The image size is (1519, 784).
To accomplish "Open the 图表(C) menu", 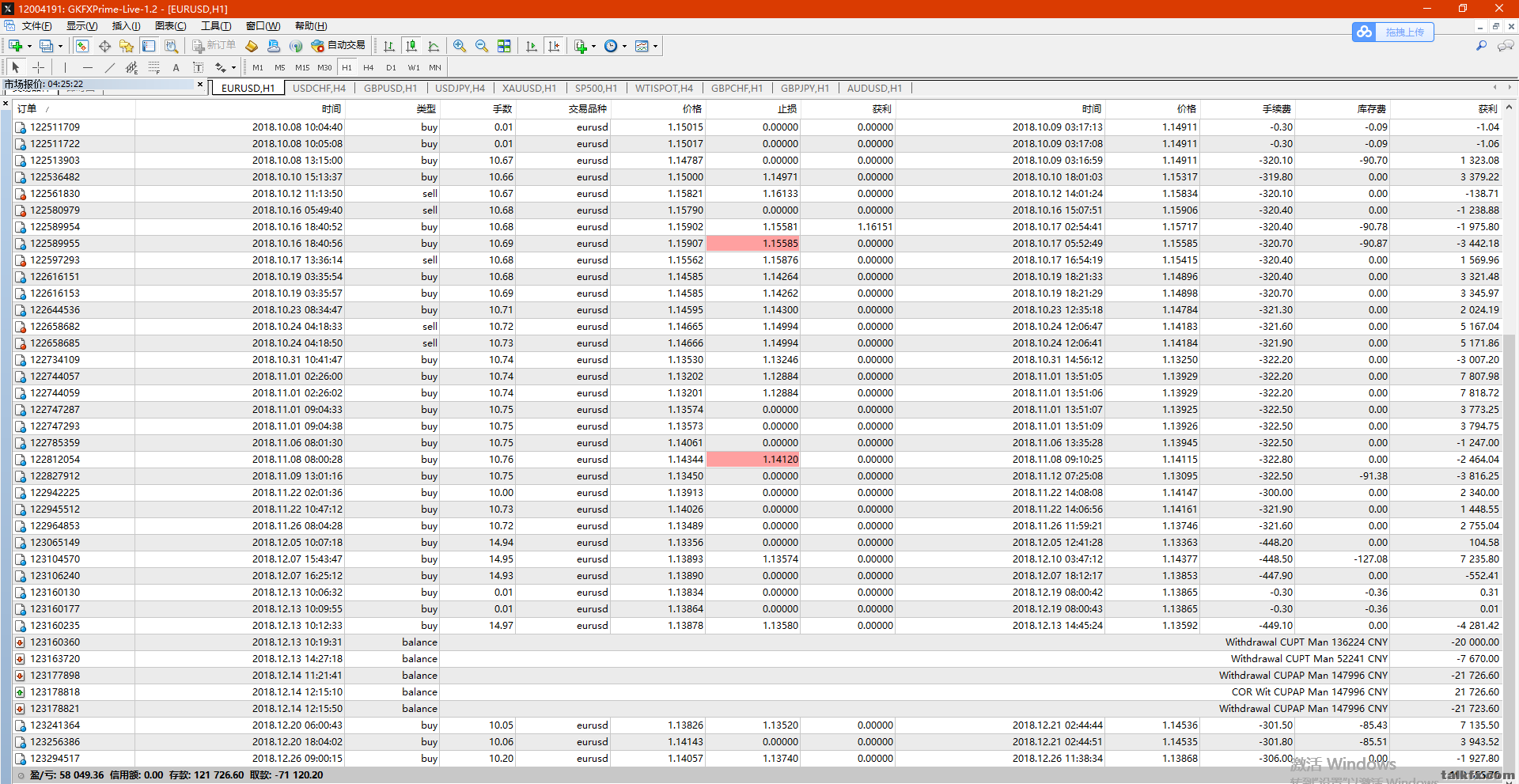I will 170,26.
